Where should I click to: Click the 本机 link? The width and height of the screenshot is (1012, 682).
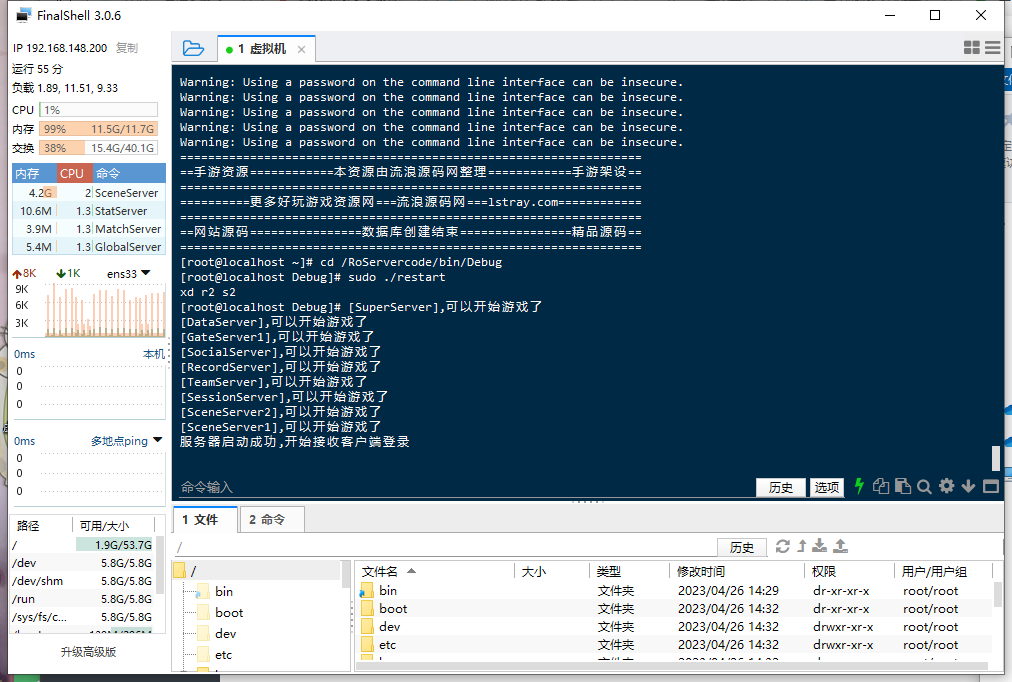[x=154, y=354]
